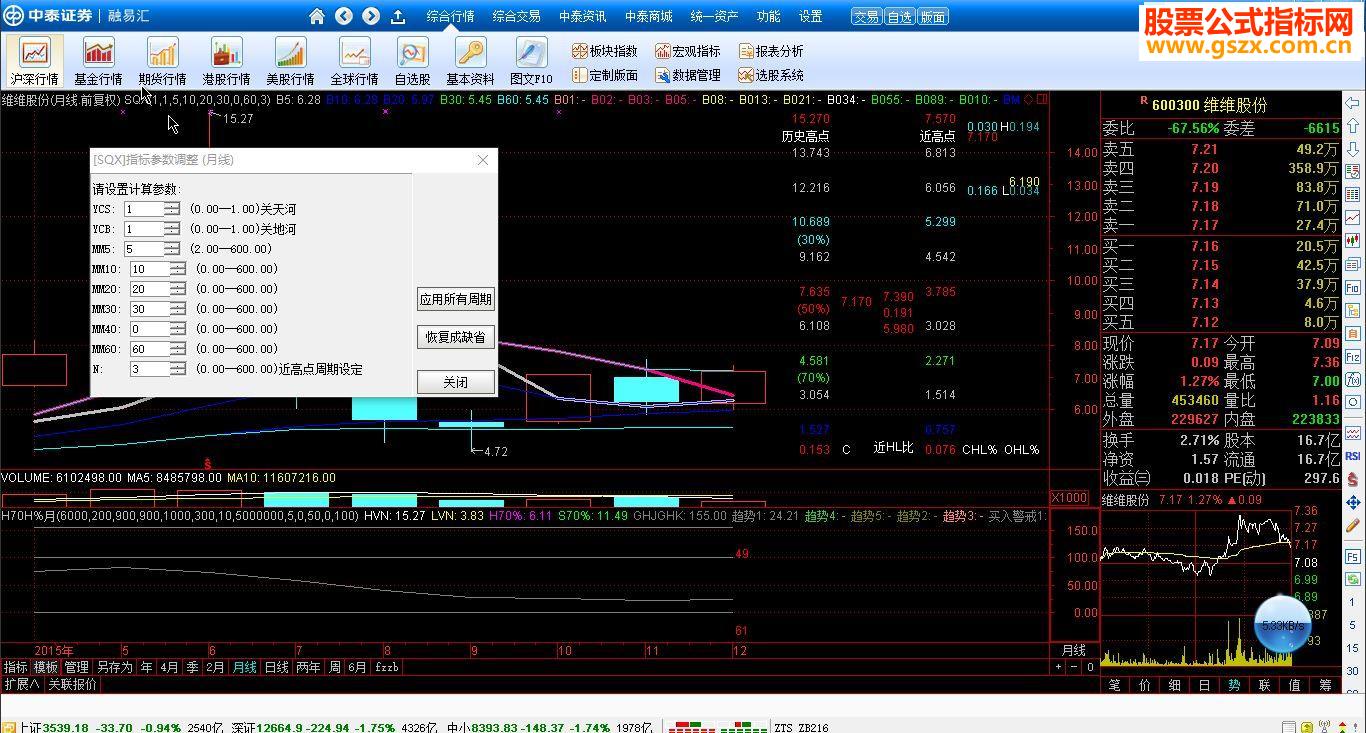Click the pencil drawing tool icon
Screen dimensions: 1366x733
[1353, 525]
